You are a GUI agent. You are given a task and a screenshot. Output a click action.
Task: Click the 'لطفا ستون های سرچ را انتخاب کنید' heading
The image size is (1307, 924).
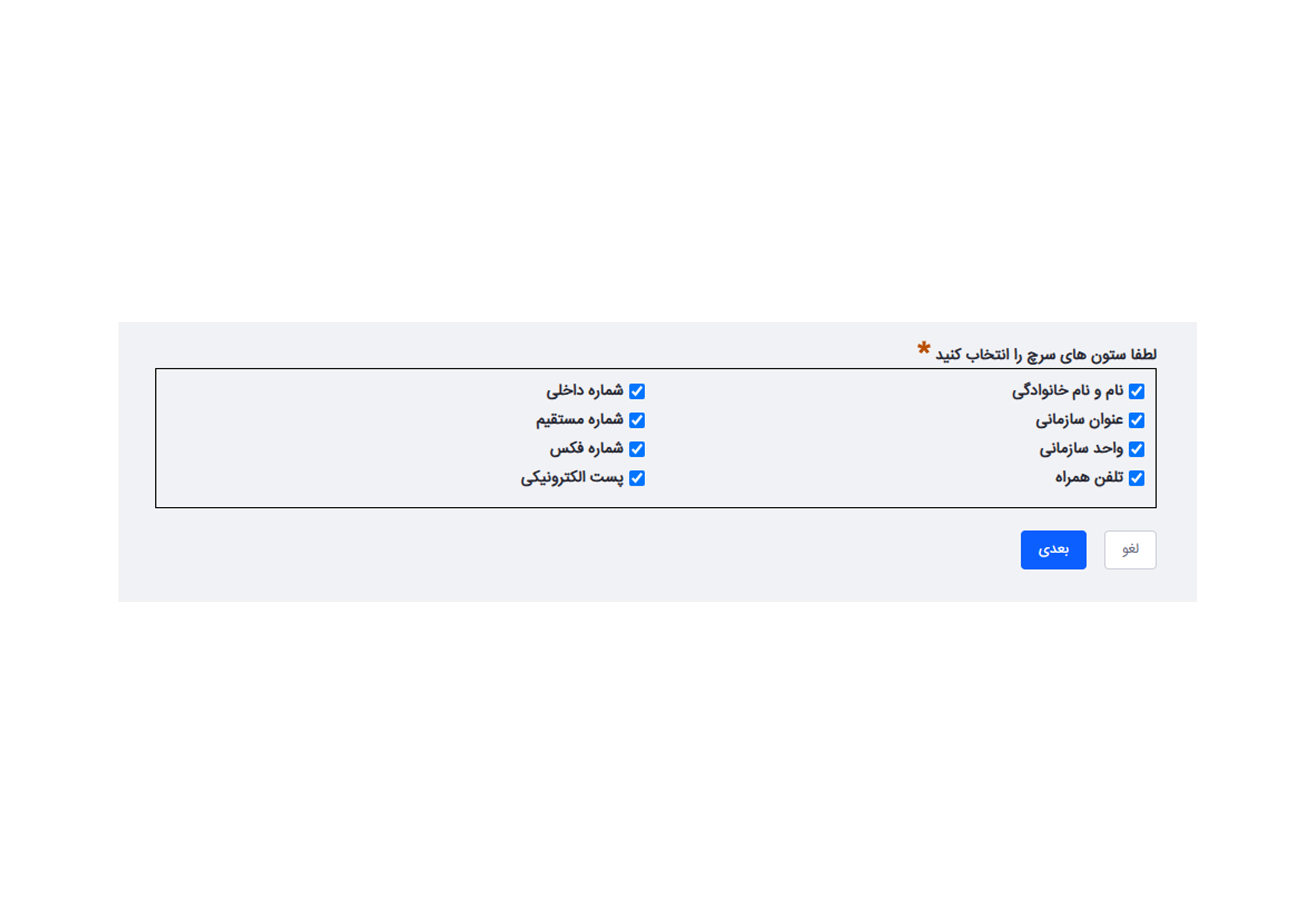pyautogui.click(x=1046, y=355)
